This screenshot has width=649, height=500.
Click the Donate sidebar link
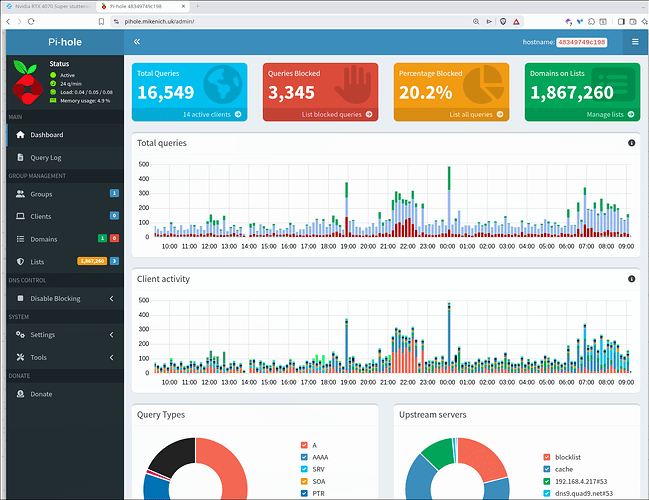click(x=65, y=394)
